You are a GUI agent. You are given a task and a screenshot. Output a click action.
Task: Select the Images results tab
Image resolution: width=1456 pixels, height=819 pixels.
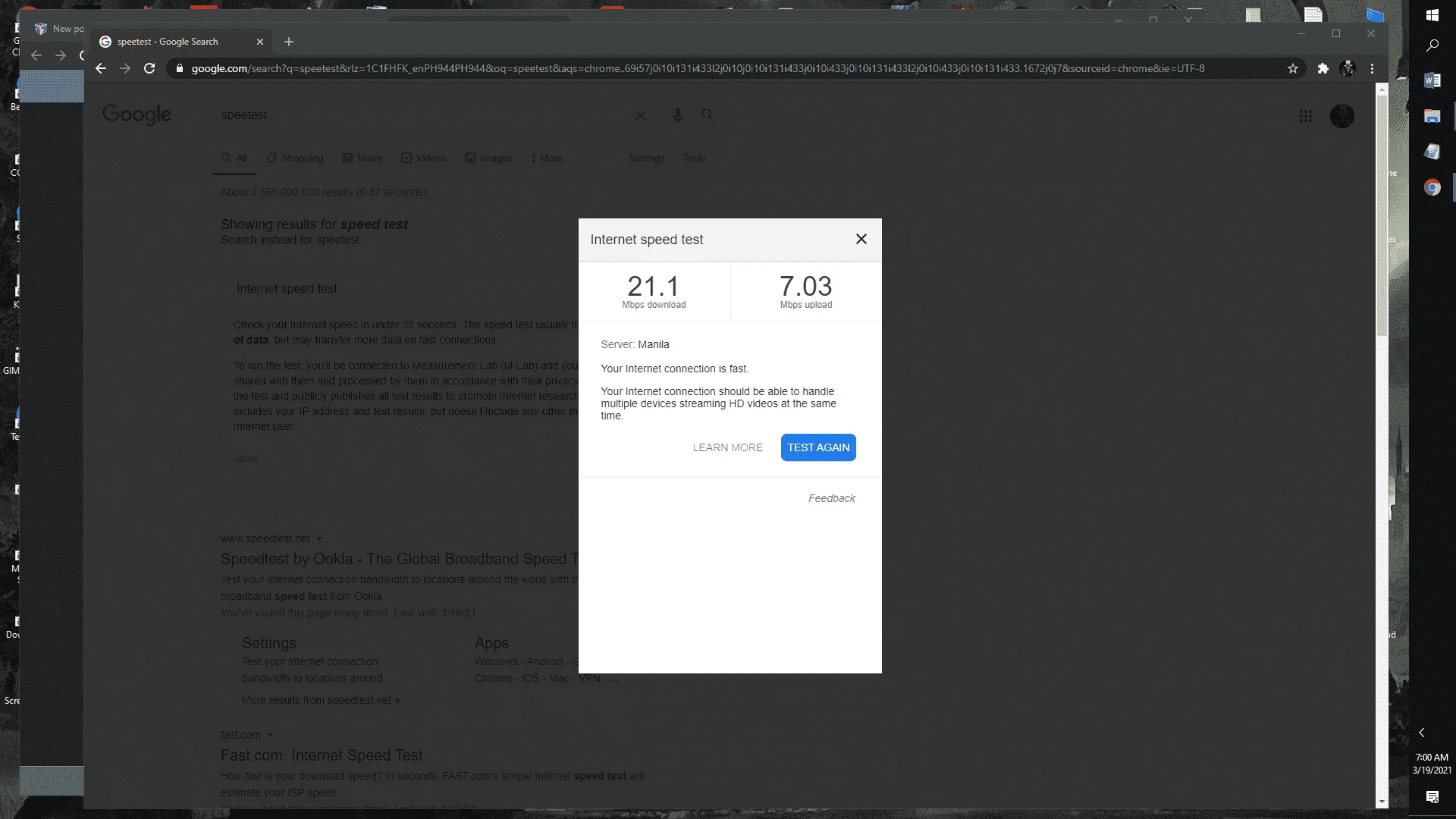[488, 158]
